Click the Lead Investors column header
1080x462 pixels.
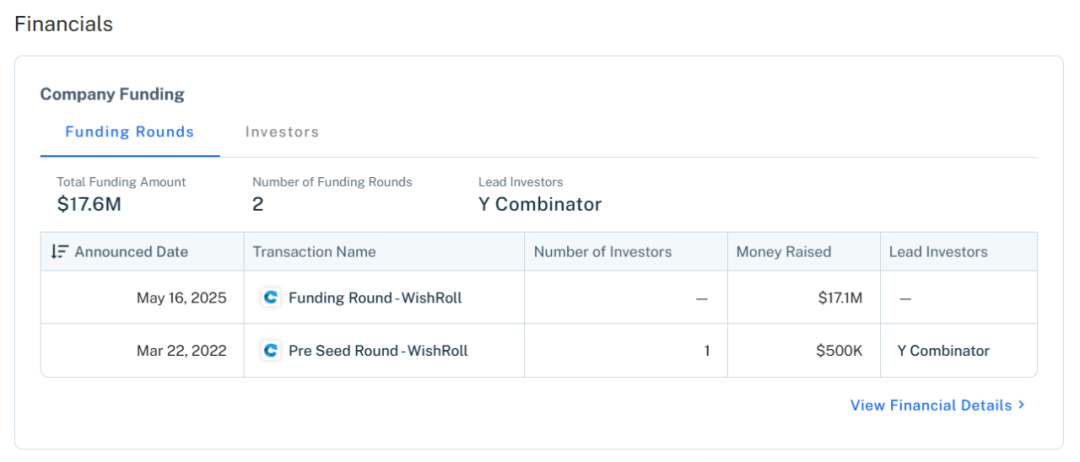938,252
